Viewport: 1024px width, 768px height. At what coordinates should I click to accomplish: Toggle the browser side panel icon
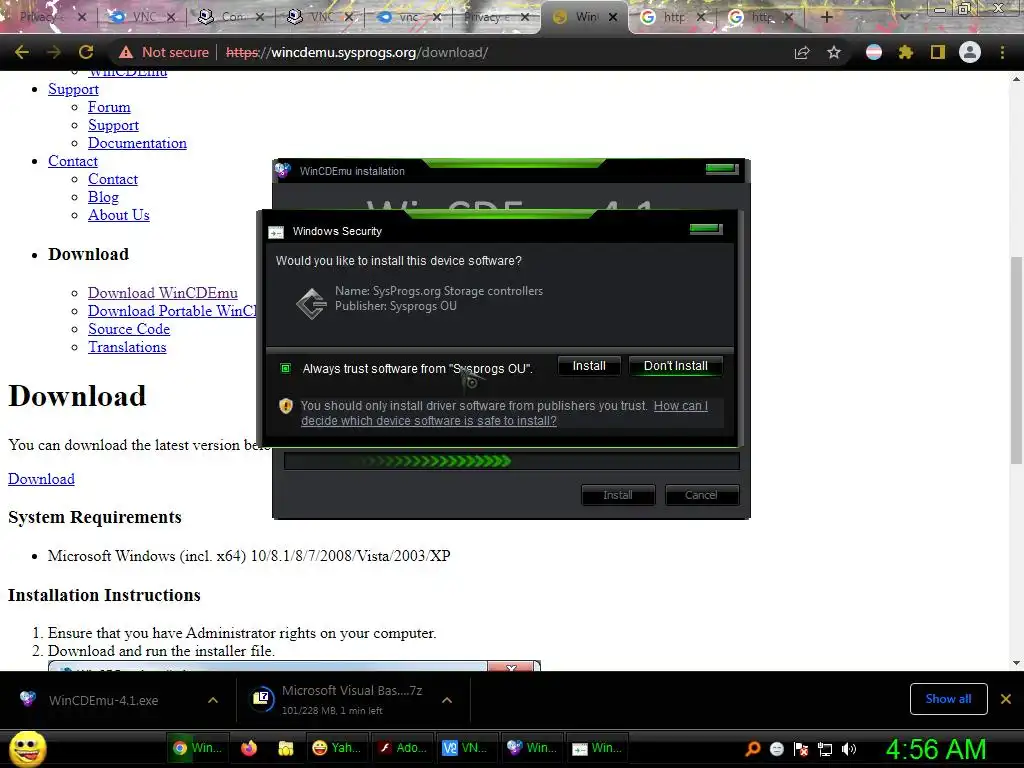[938, 52]
